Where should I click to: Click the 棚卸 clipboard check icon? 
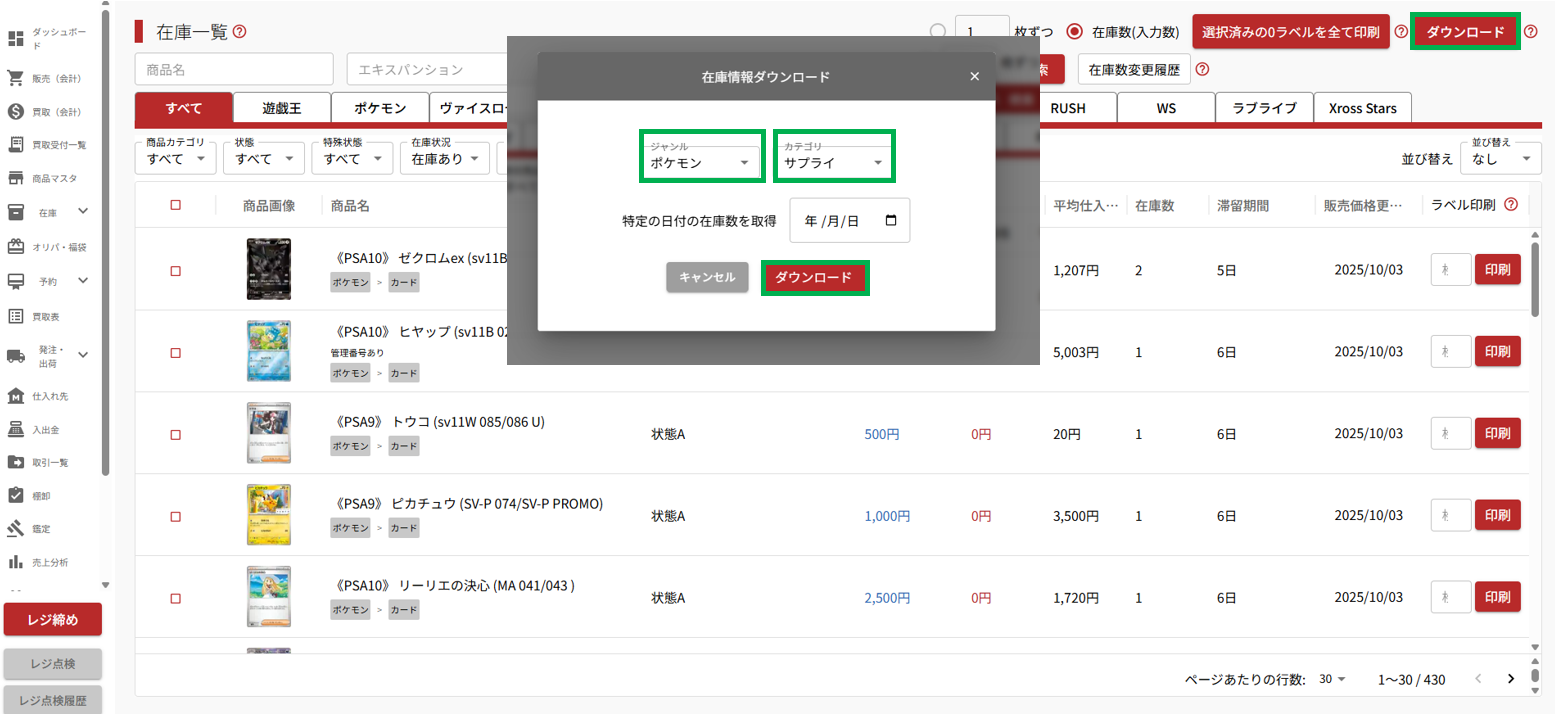(15, 495)
